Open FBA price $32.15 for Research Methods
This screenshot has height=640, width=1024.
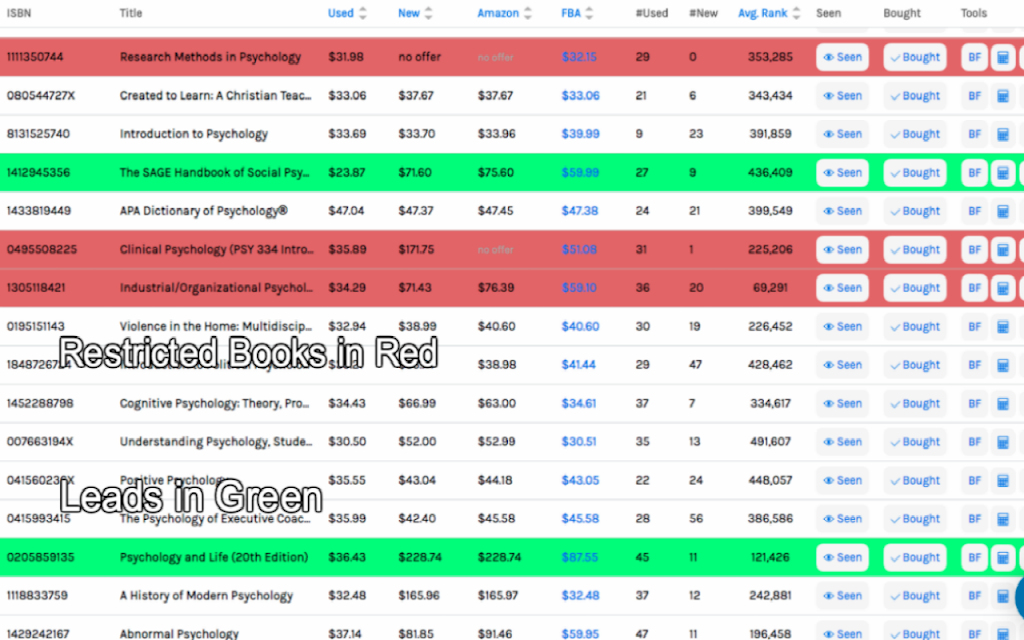(579, 57)
